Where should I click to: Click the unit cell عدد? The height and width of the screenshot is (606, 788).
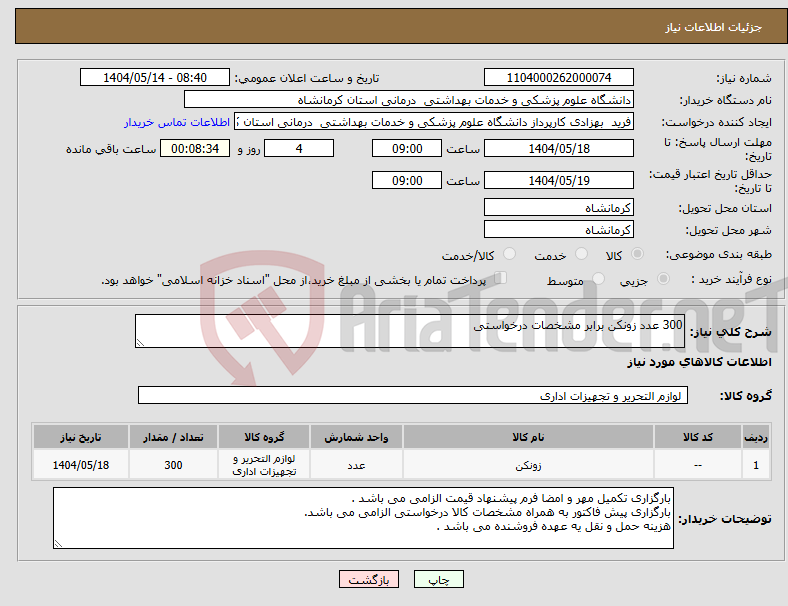pyautogui.click(x=356, y=465)
